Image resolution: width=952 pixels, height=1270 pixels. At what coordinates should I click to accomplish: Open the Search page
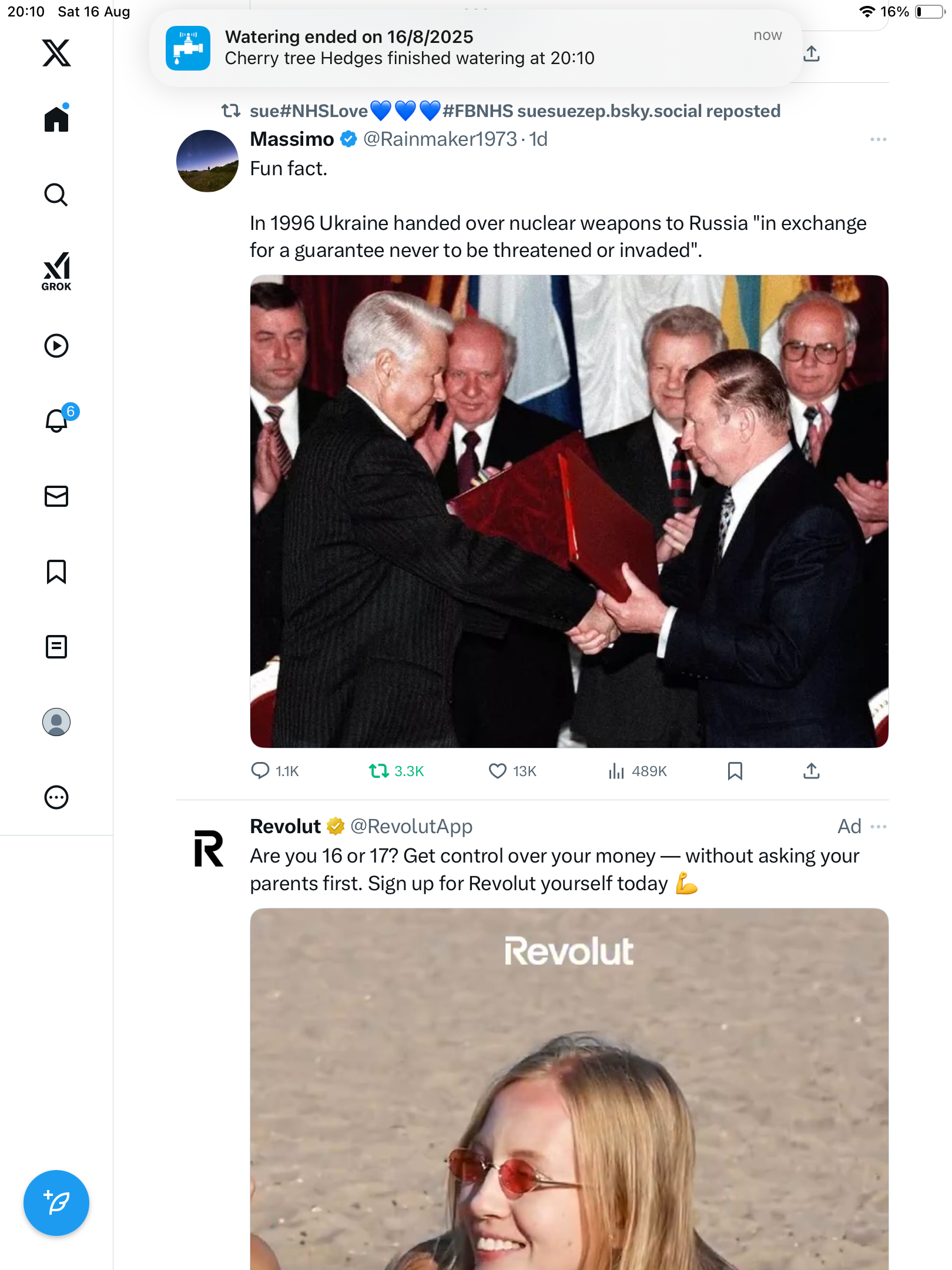click(x=56, y=195)
